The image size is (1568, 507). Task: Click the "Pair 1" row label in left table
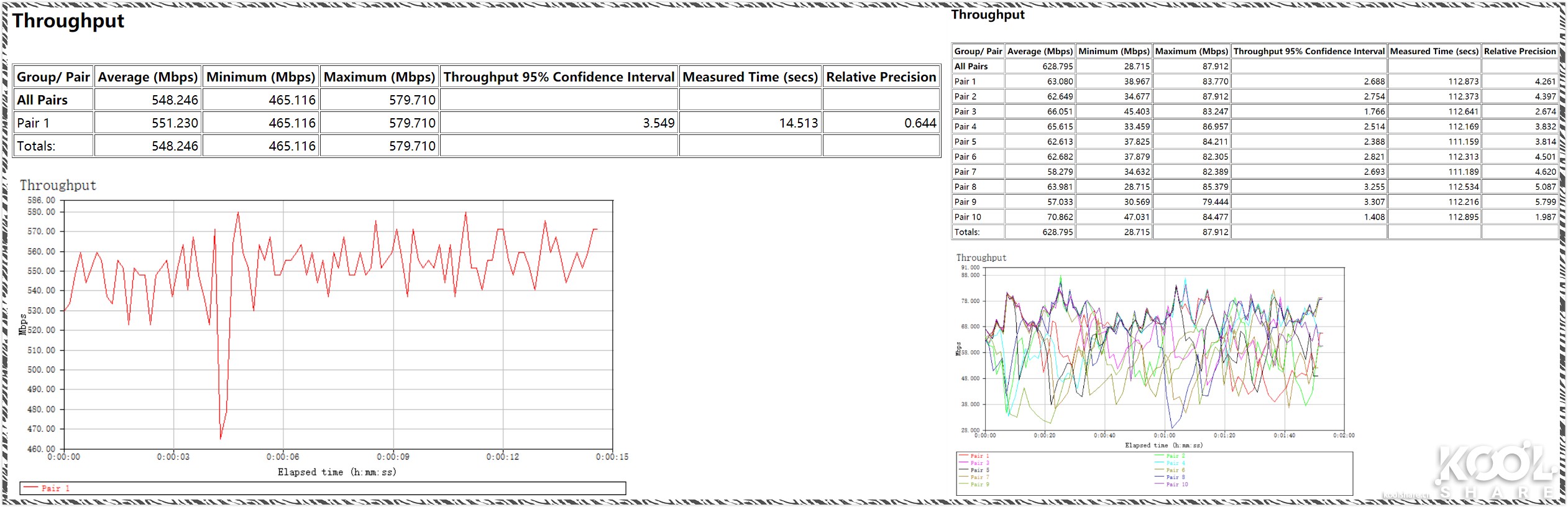coord(33,123)
